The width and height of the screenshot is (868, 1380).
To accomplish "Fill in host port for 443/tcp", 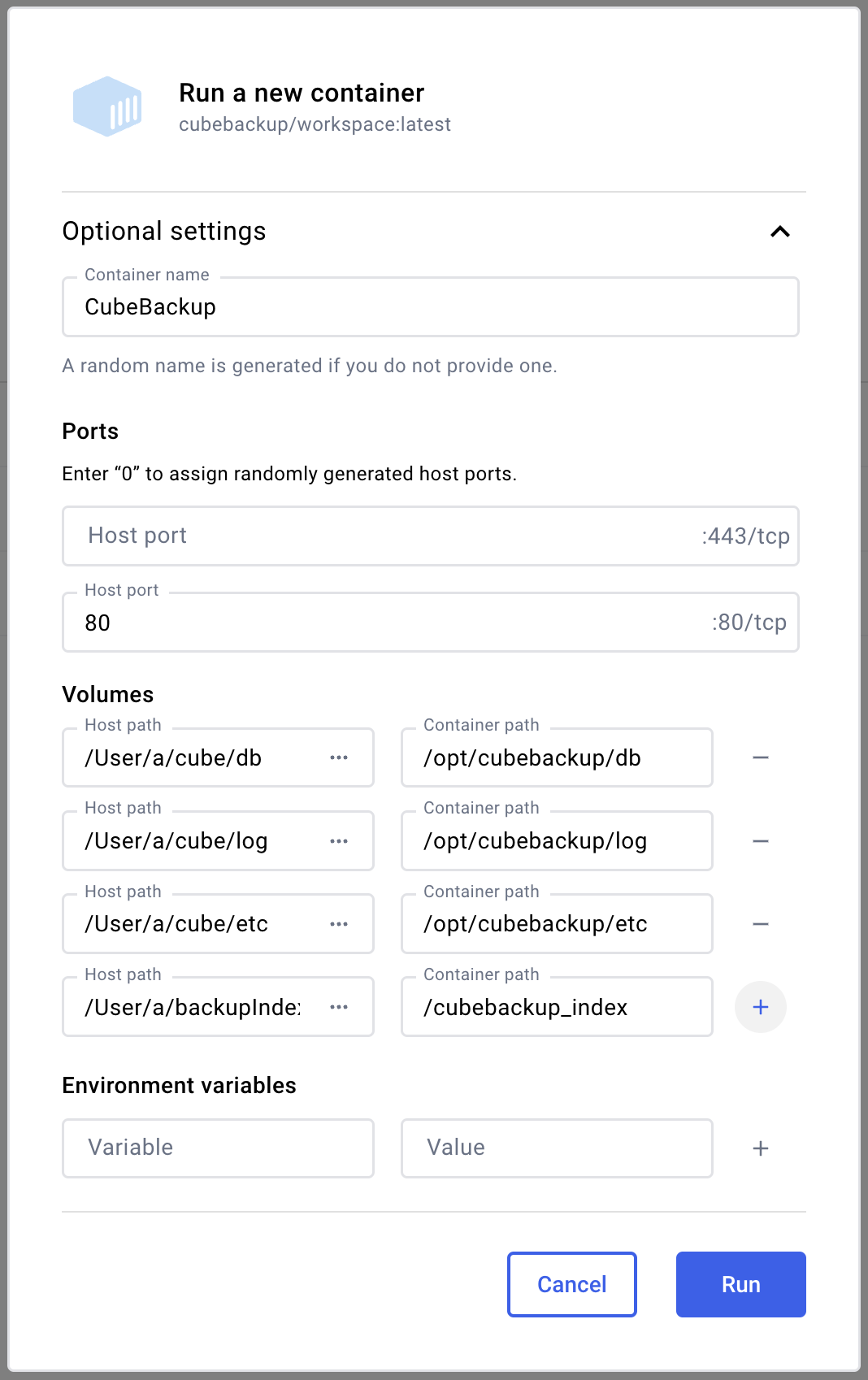I will 431,536.
